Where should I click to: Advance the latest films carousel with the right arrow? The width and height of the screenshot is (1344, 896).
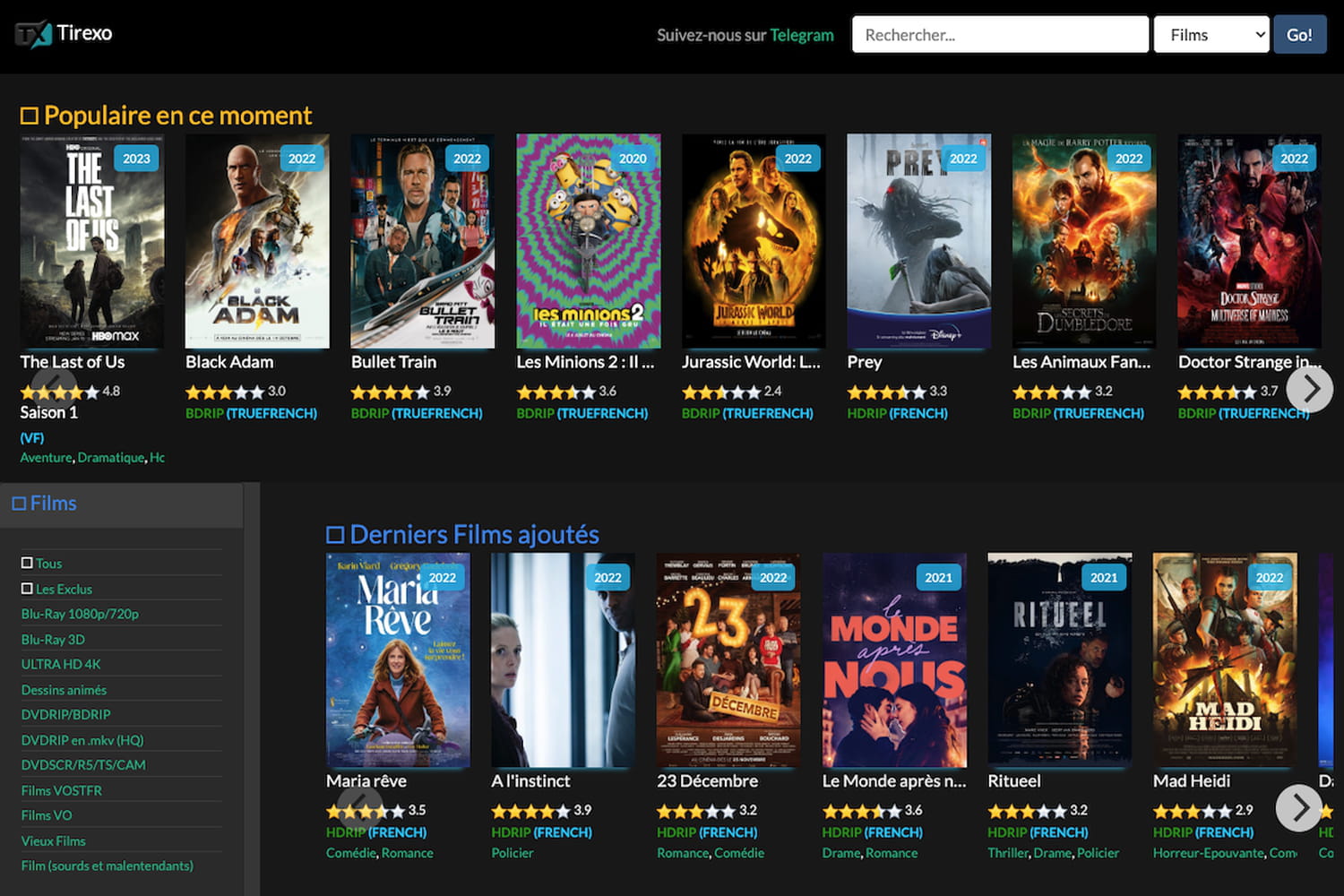tap(1299, 807)
